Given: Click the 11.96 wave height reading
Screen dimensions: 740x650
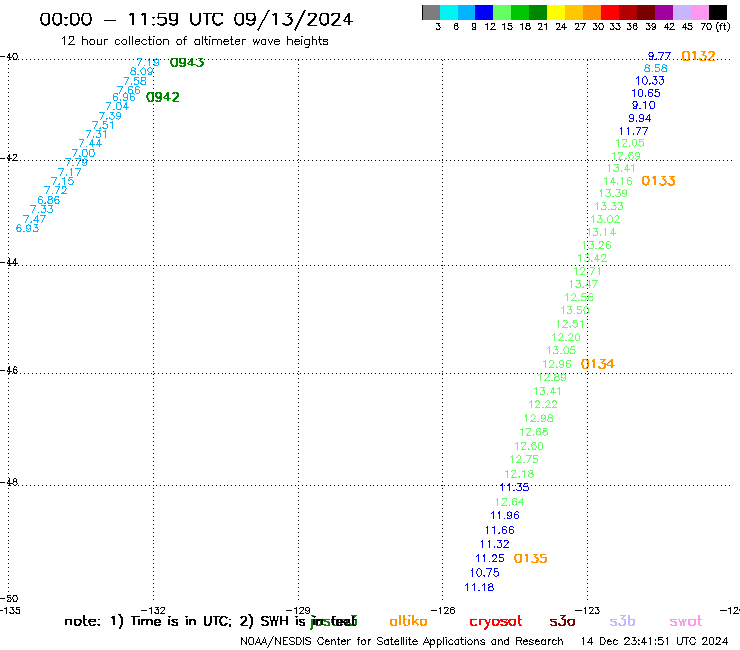Looking at the screenshot, I should (505, 515).
